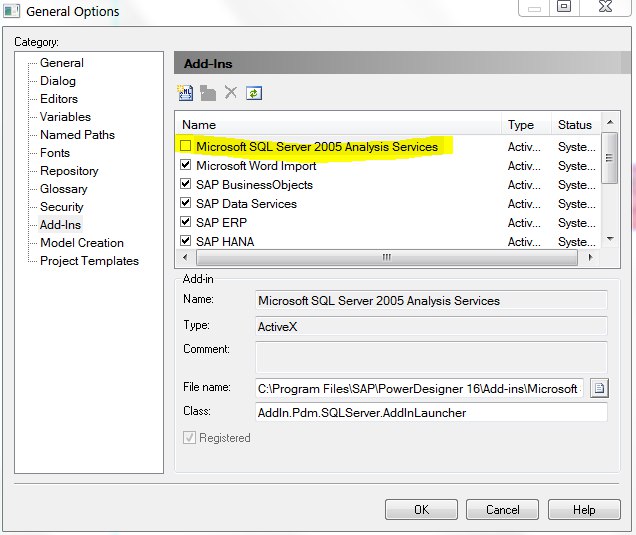Open the Security category
The width and height of the screenshot is (636, 535).
point(61,207)
